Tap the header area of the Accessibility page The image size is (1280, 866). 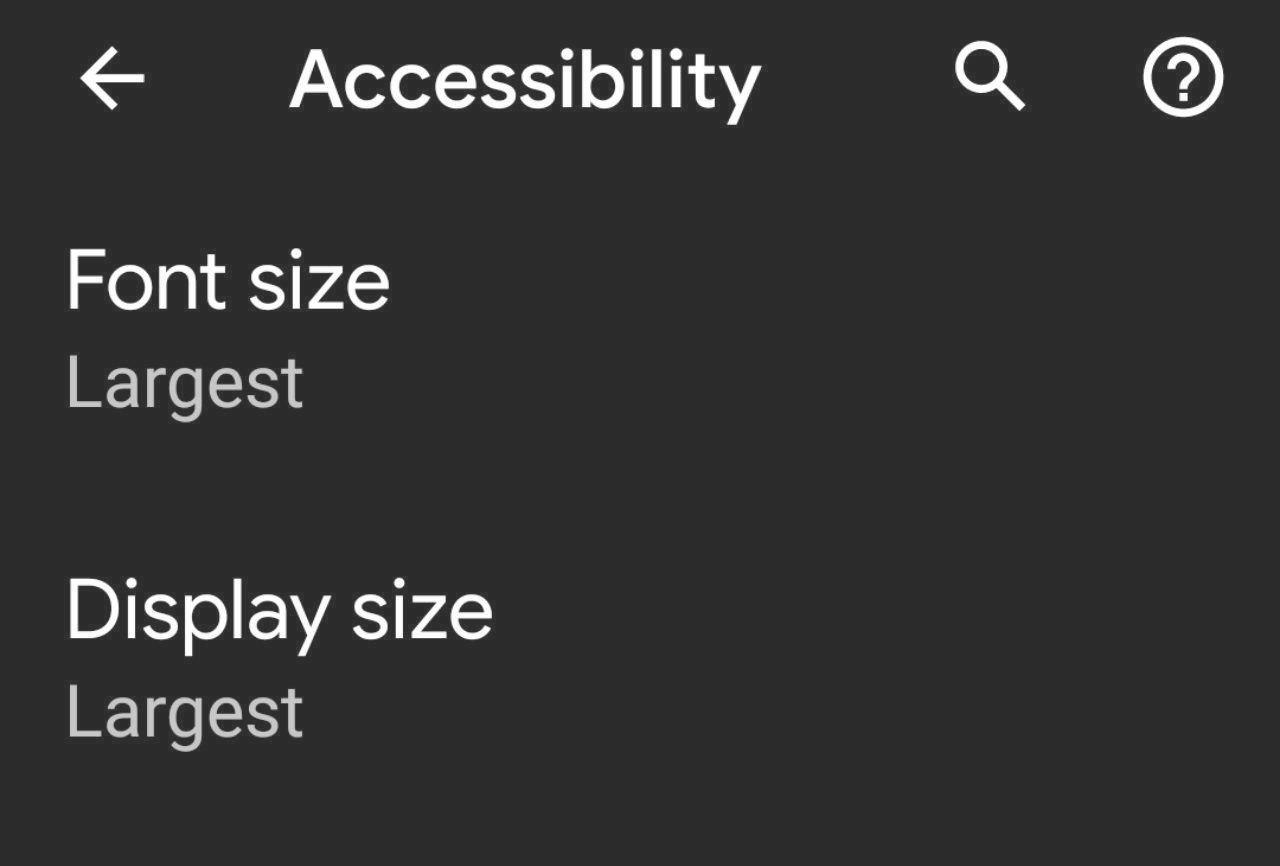(x=524, y=80)
